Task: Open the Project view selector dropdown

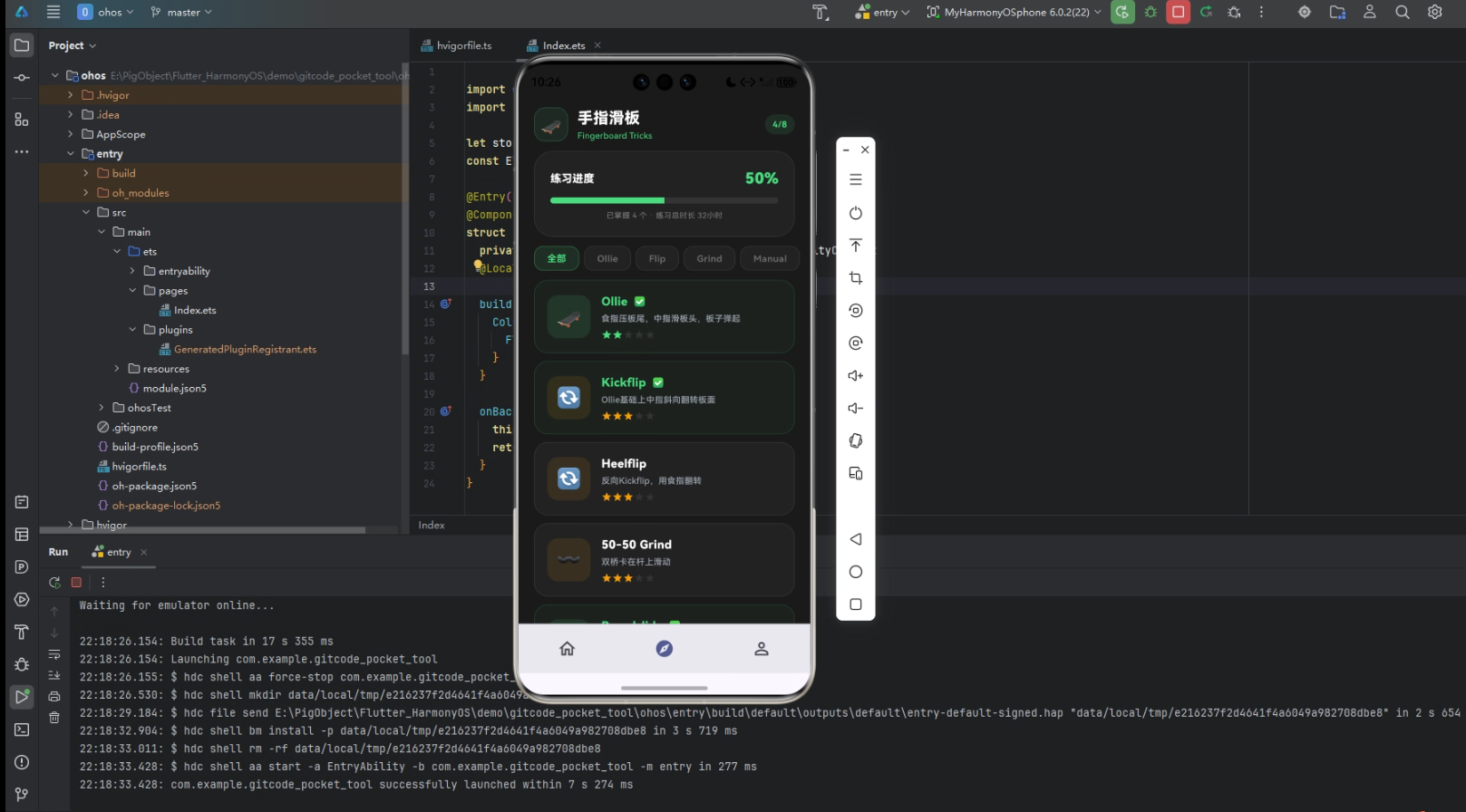Action: point(73,45)
